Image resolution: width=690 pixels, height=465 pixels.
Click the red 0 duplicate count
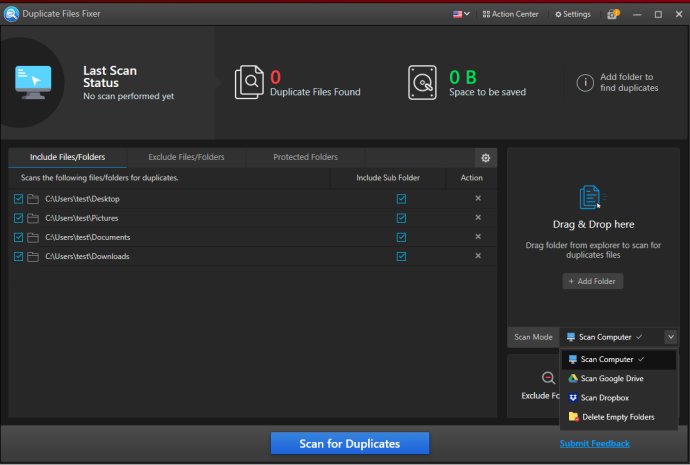275,77
